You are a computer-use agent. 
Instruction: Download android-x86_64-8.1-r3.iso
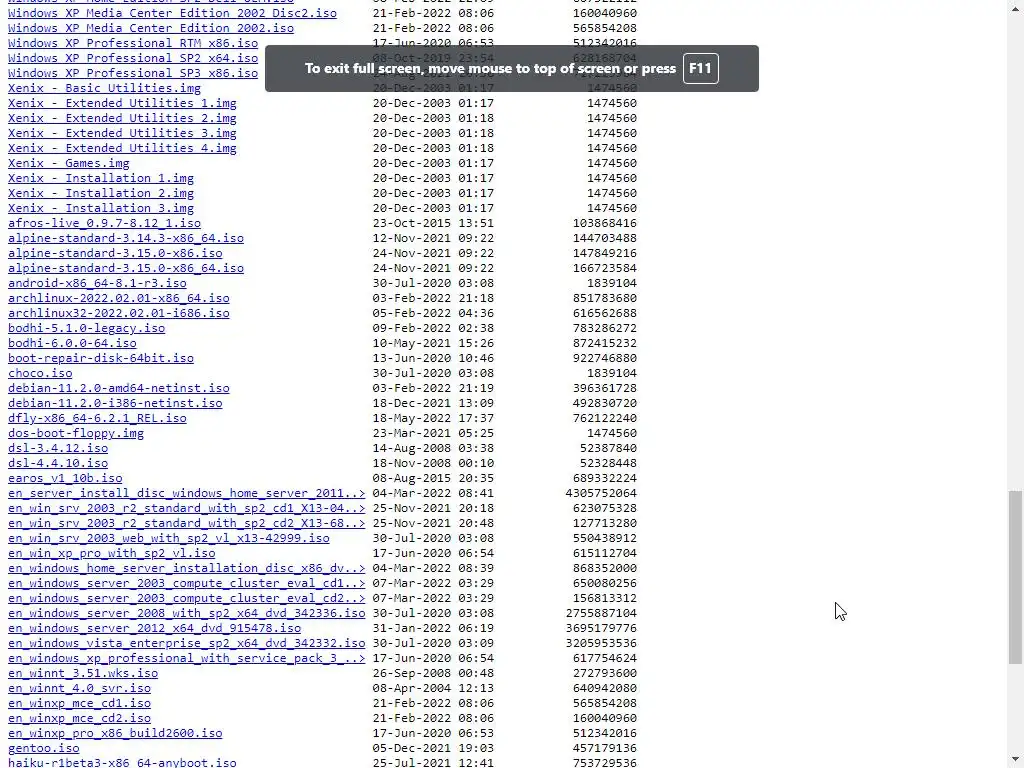tap(97, 283)
